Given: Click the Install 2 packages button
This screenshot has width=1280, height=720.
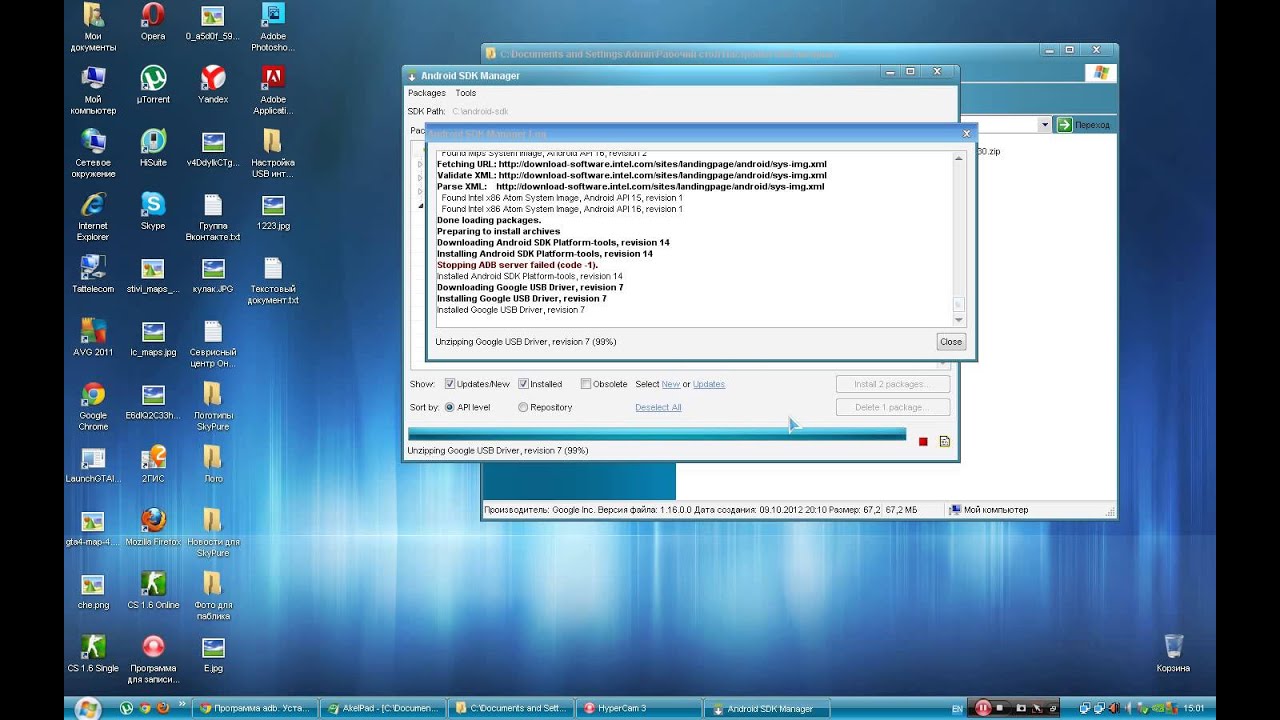Looking at the screenshot, I should coord(893,384).
